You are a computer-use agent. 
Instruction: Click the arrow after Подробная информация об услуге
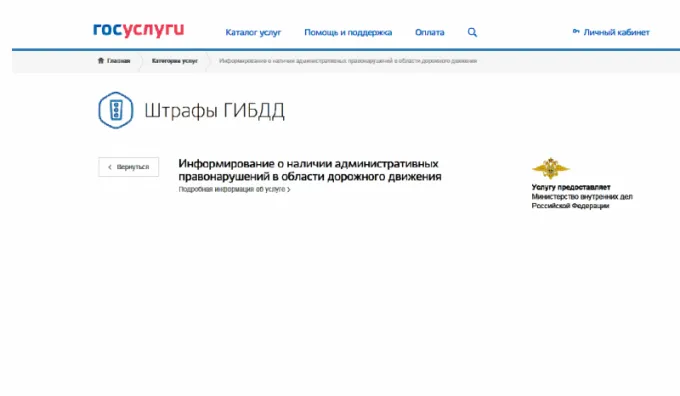pos(288,190)
